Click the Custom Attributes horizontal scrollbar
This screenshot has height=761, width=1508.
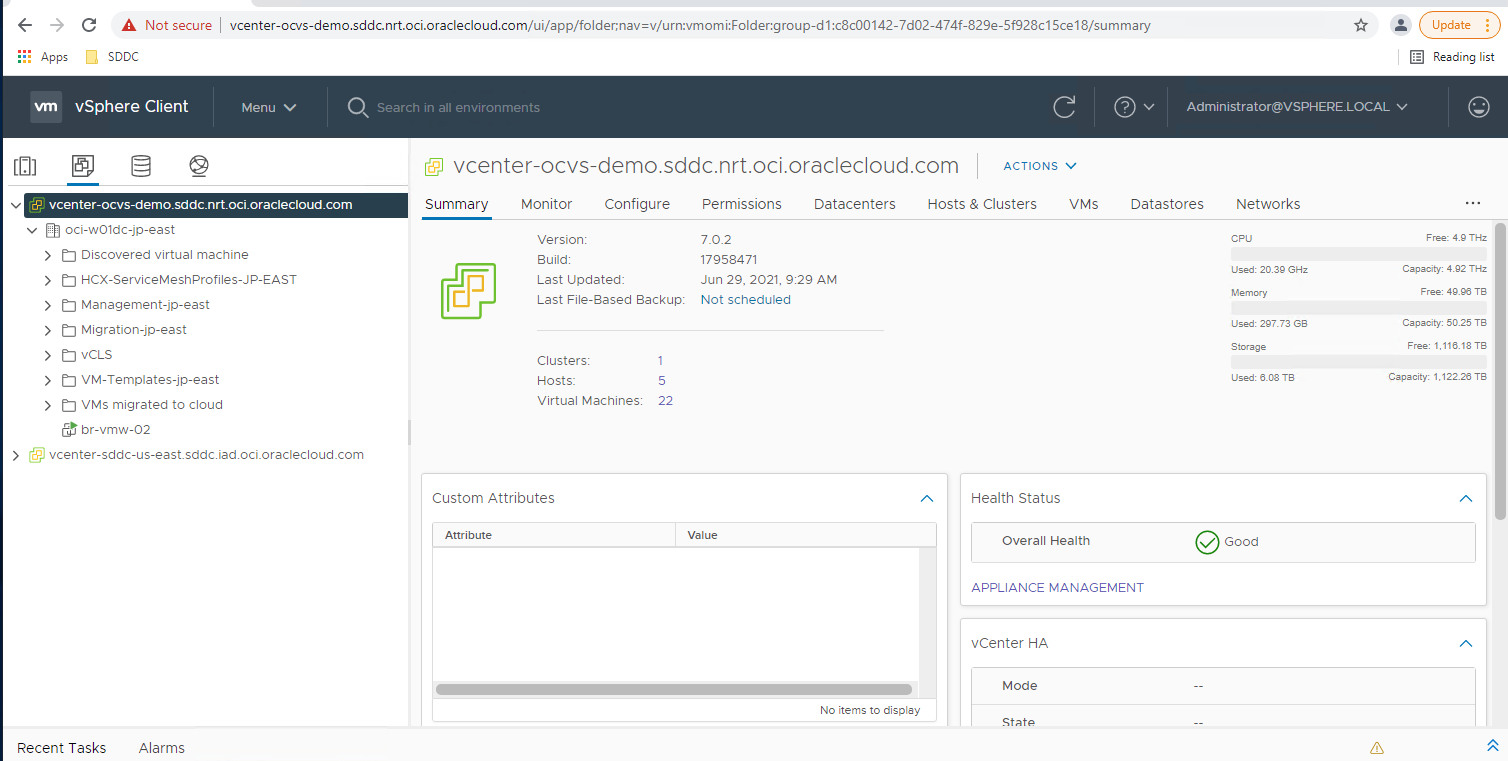(x=672, y=689)
